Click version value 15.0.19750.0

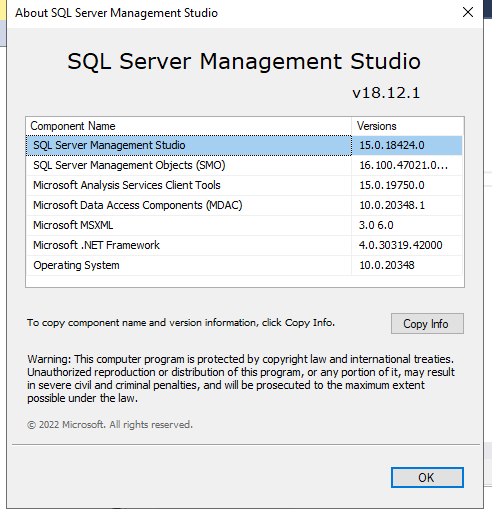(392, 185)
